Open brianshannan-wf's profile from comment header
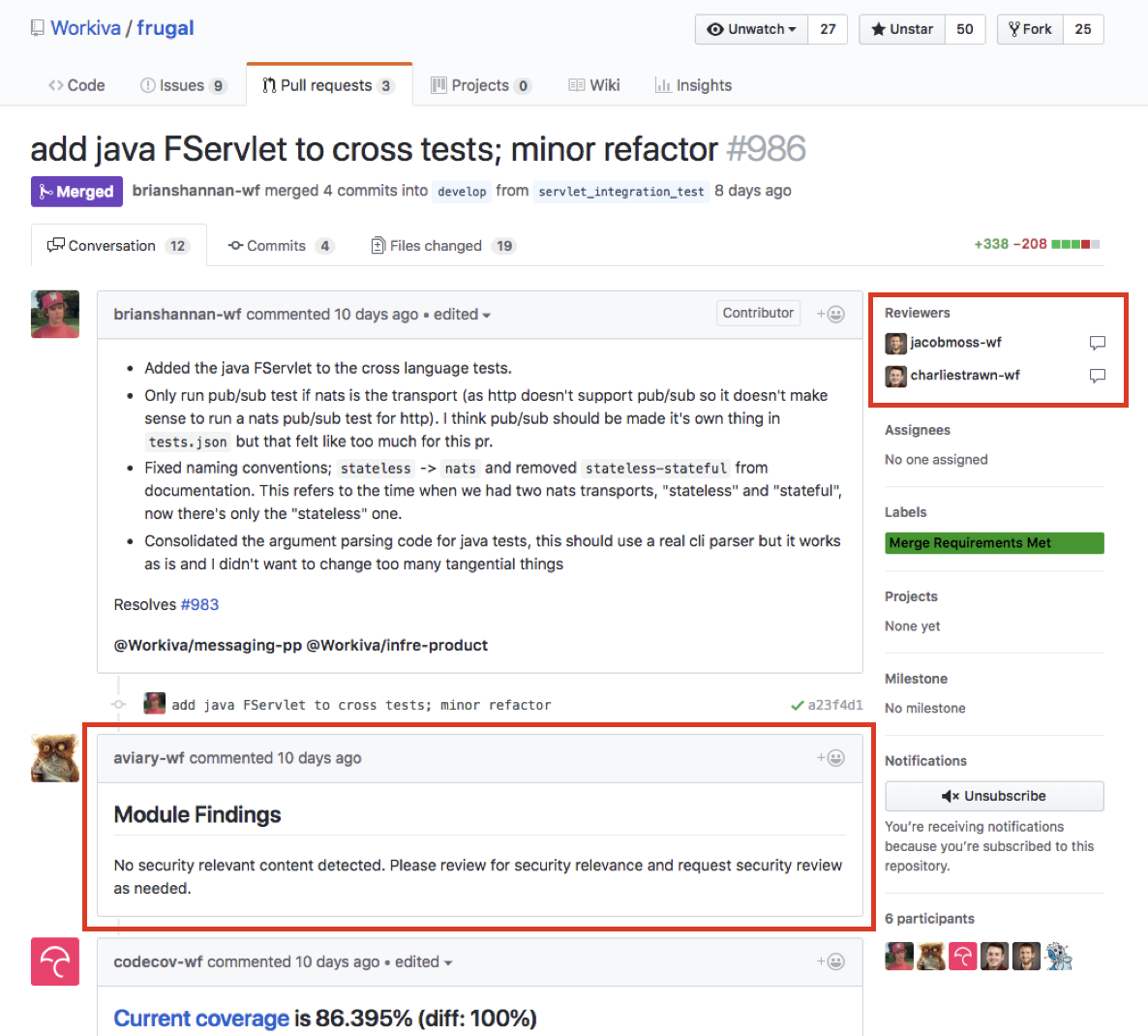1148x1036 pixels. [x=177, y=315]
